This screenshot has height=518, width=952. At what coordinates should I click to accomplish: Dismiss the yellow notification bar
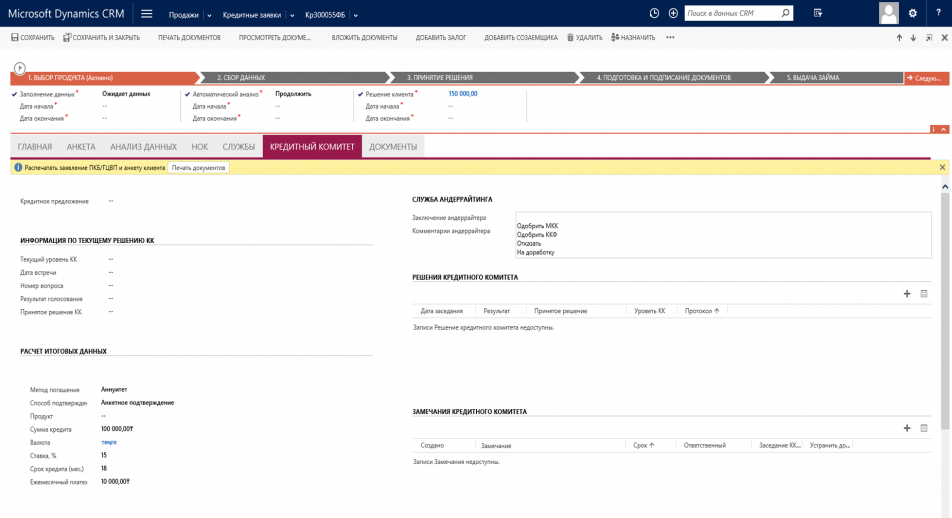[942, 167]
